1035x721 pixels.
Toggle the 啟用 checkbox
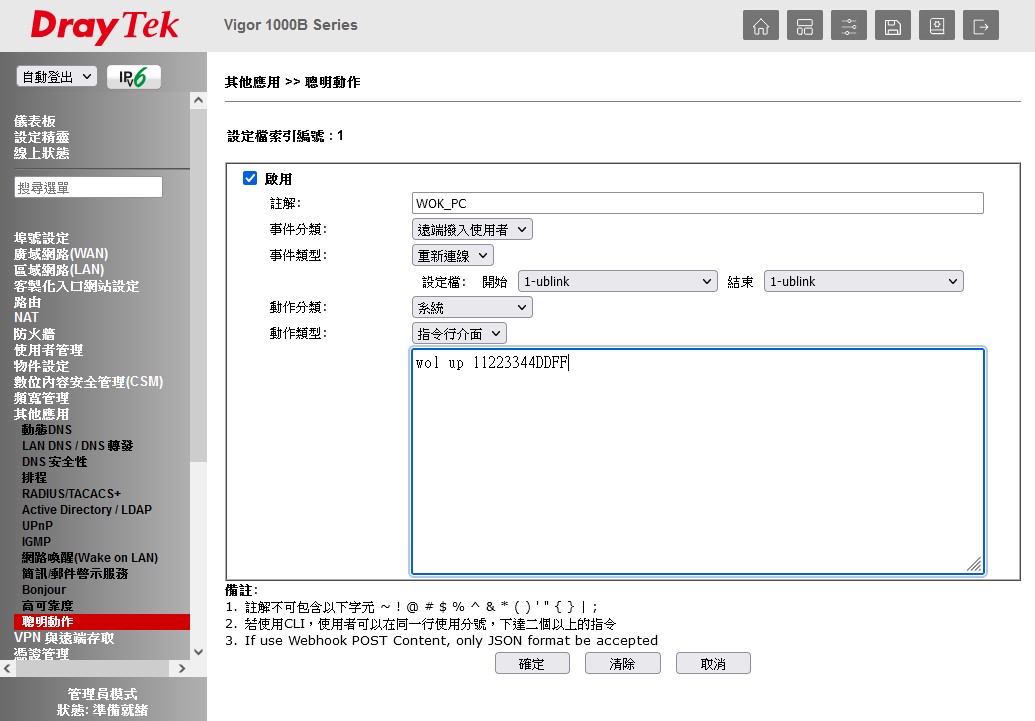coord(250,179)
